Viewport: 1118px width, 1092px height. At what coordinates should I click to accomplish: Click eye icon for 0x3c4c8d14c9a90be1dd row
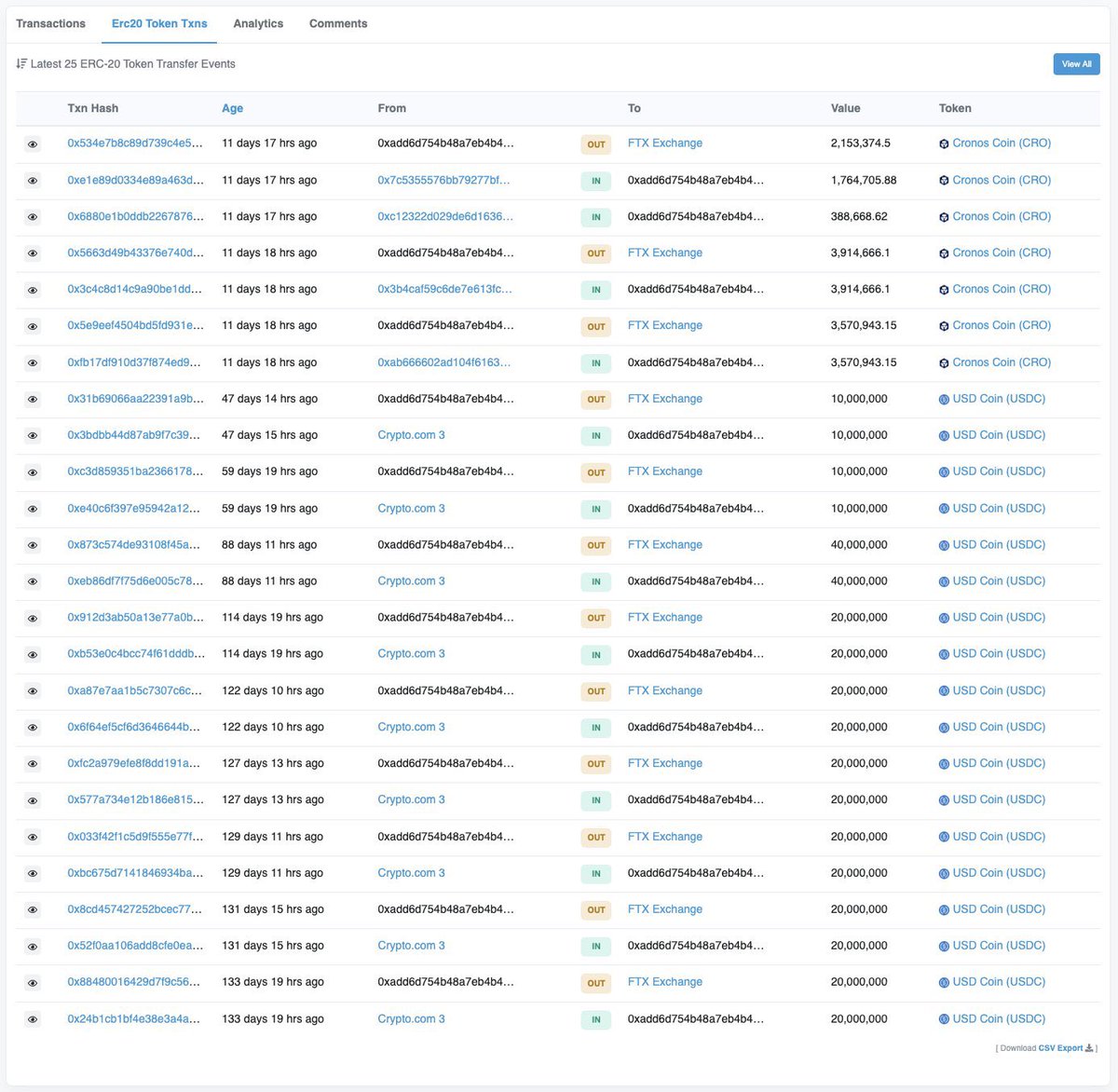tap(33, 290)
